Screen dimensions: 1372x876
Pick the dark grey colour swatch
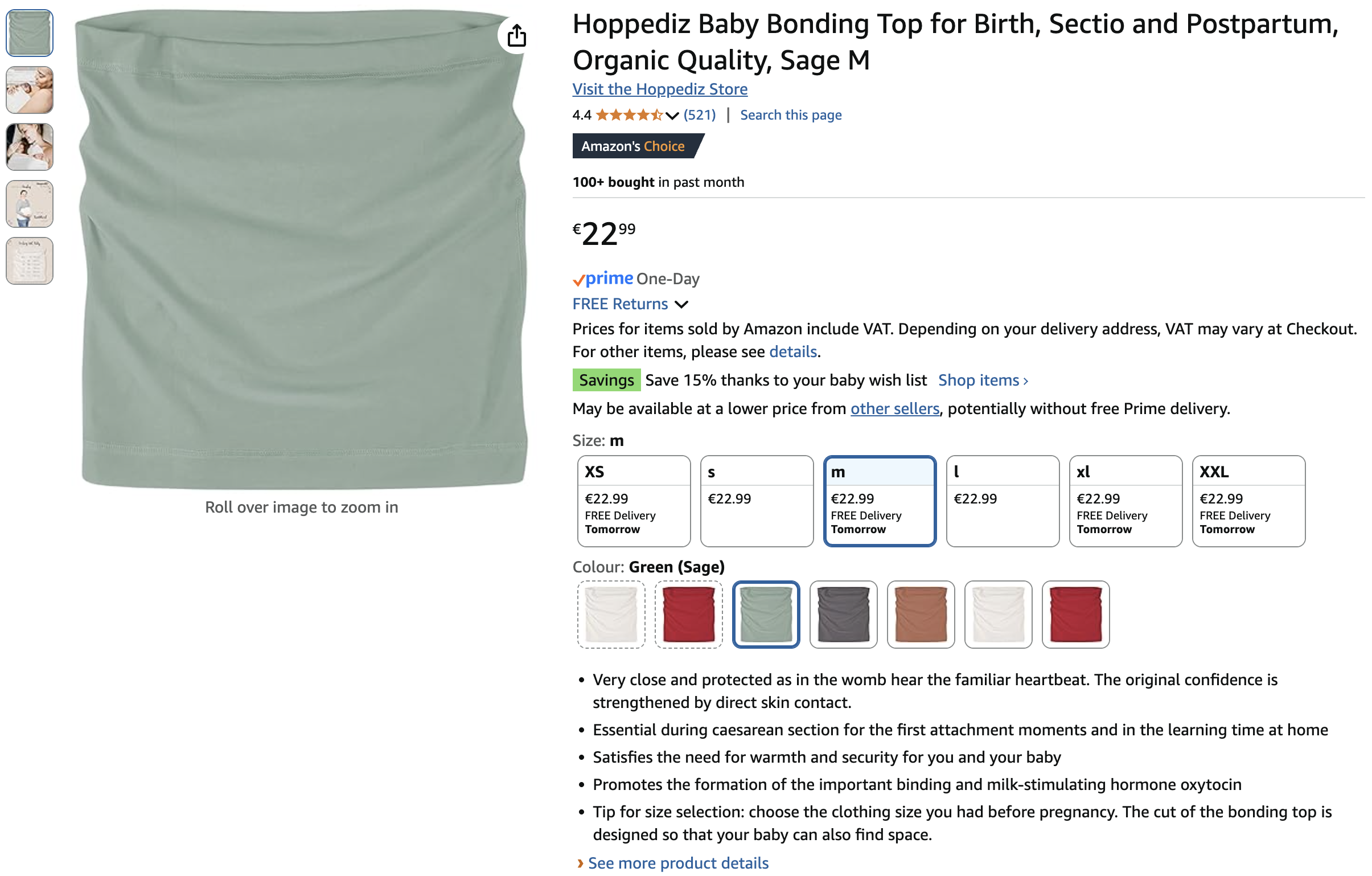(843, 615)
